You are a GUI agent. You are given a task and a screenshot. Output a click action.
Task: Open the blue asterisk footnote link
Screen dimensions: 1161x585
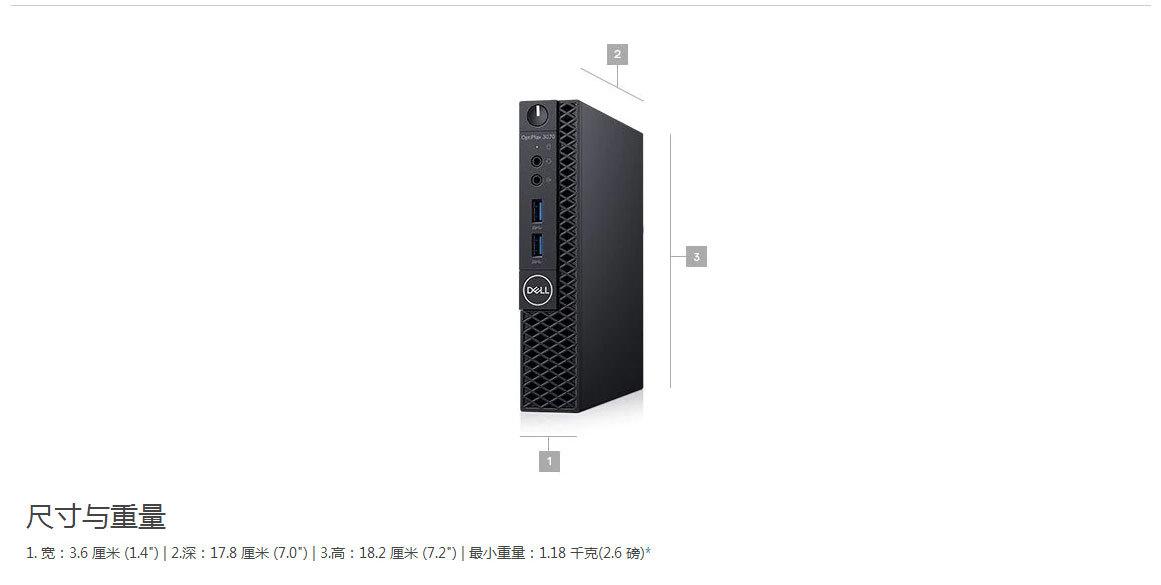[x=649, y=551]
